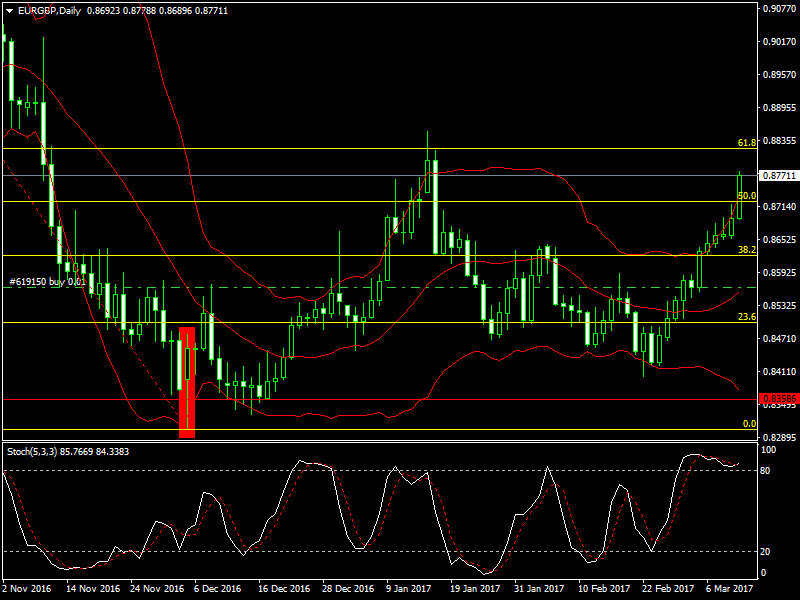Viewport: 800px width, 600px height.
Task: Click the 2 Nov 2016 date label
Action: point(27,588)
